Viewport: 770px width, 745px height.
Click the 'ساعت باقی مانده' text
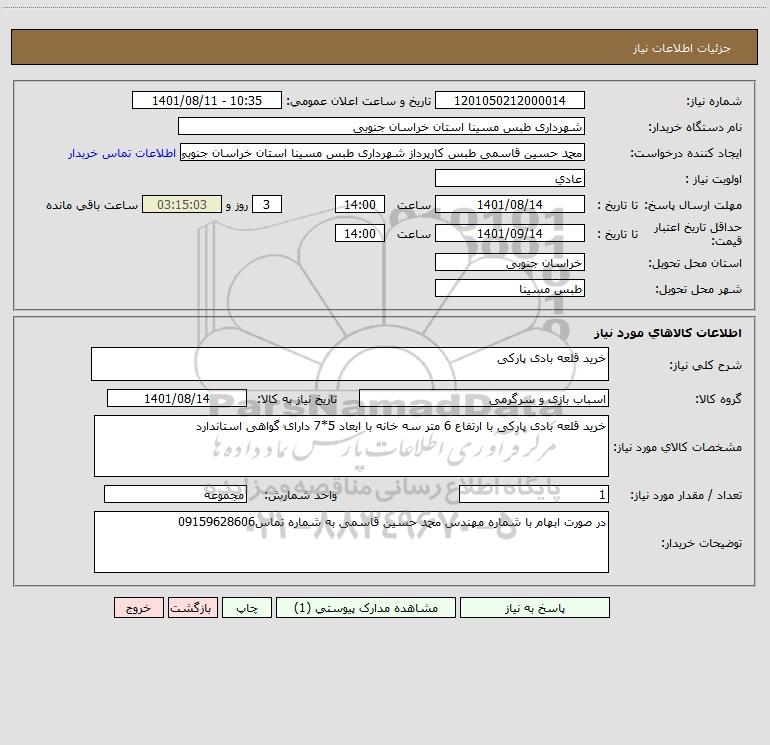tap(92, 205)
